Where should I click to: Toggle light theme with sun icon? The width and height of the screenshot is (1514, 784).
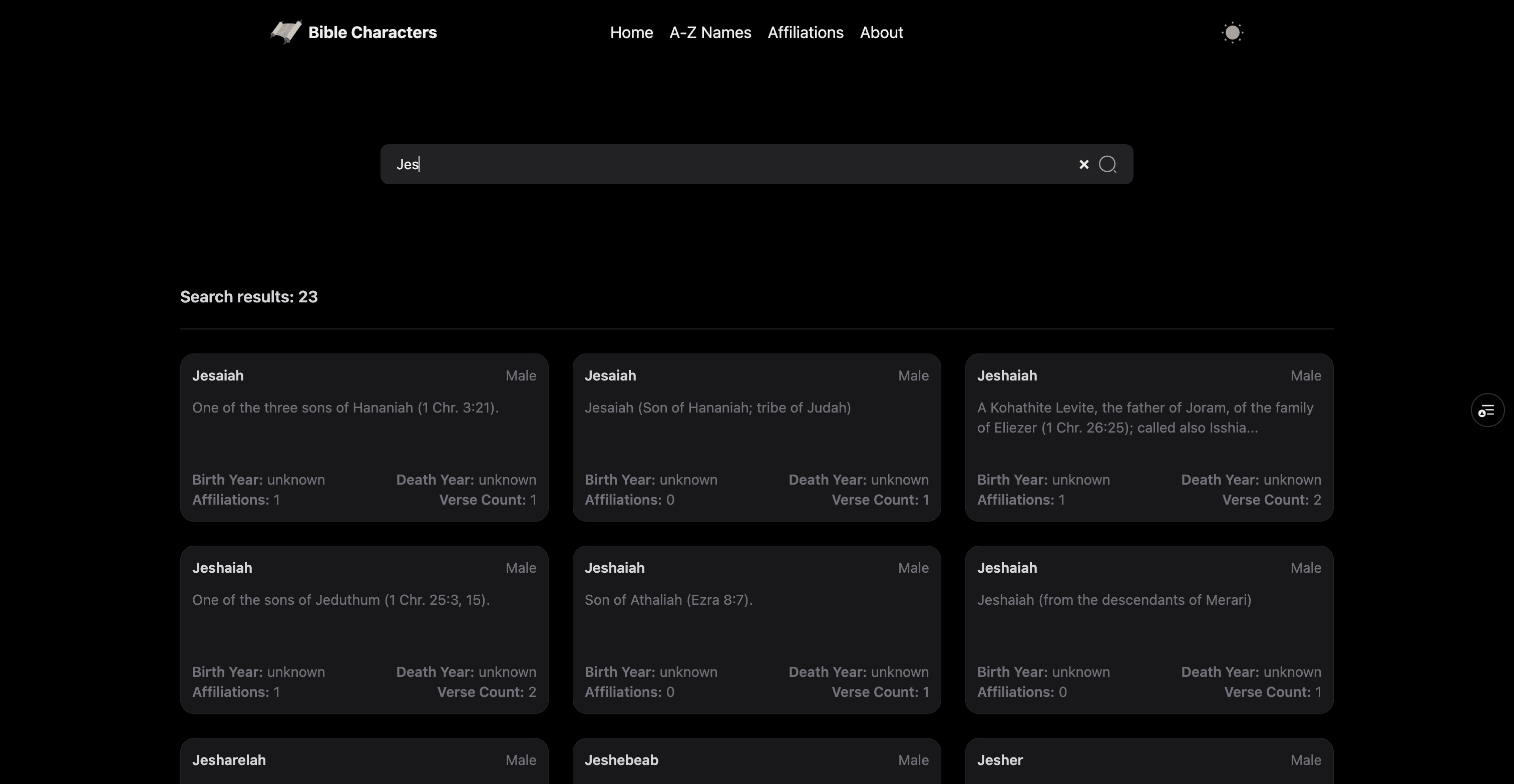click(1232, 33)
